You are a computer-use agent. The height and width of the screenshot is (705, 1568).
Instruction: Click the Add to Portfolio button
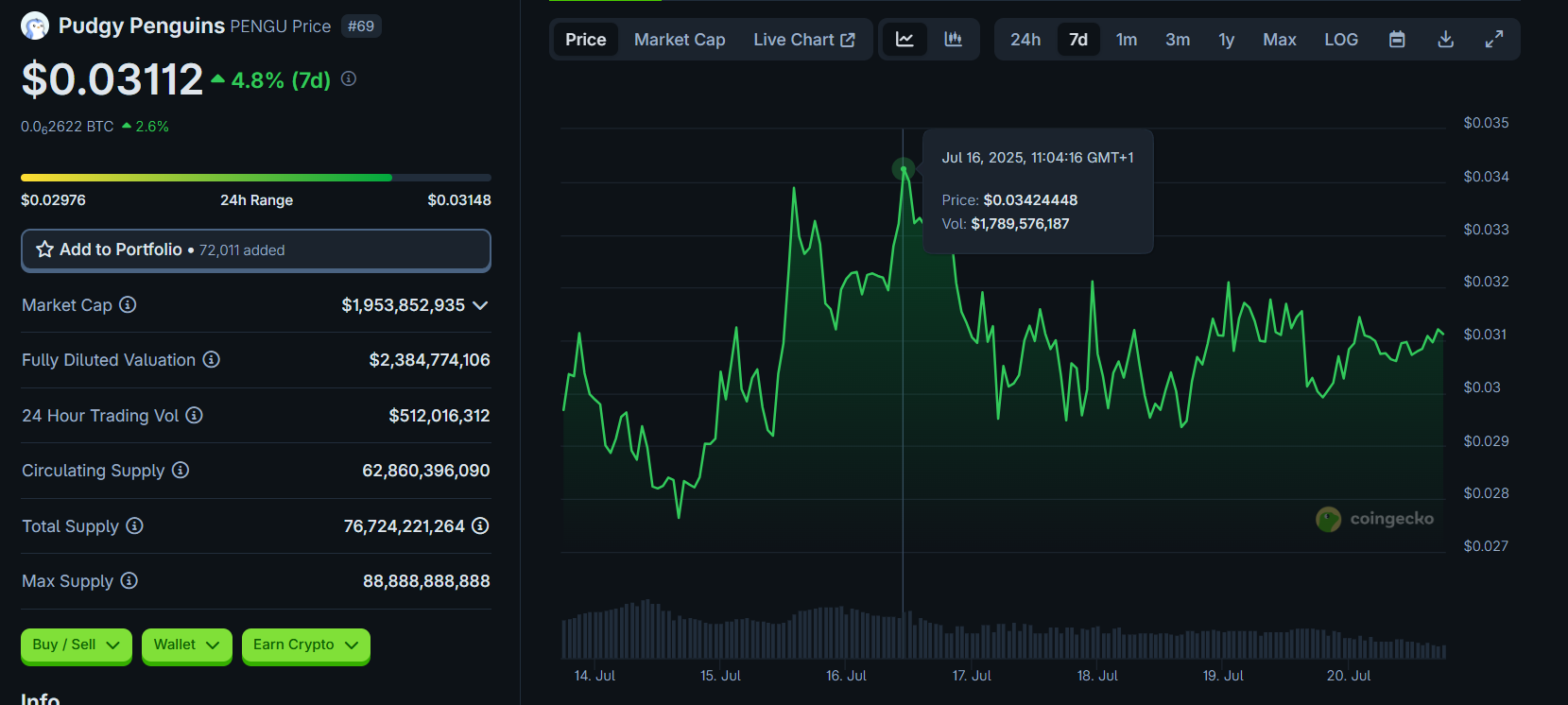click(x=256, y=250)
